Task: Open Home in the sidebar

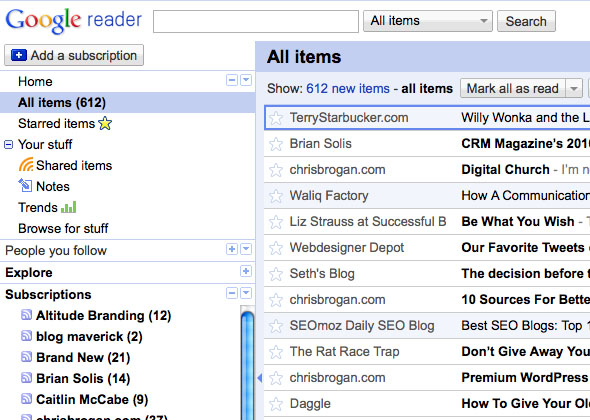Action: [x=35, y=81]
